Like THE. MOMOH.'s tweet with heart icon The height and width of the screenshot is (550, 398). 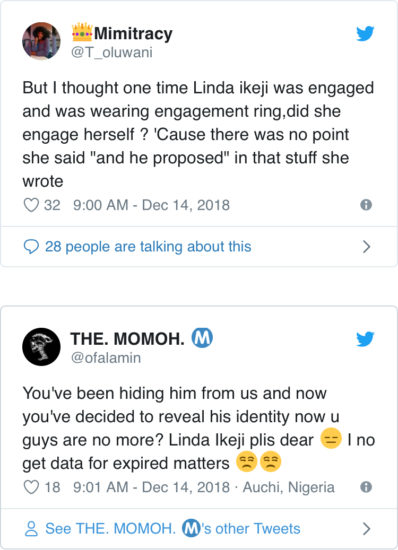pos(31,487)
